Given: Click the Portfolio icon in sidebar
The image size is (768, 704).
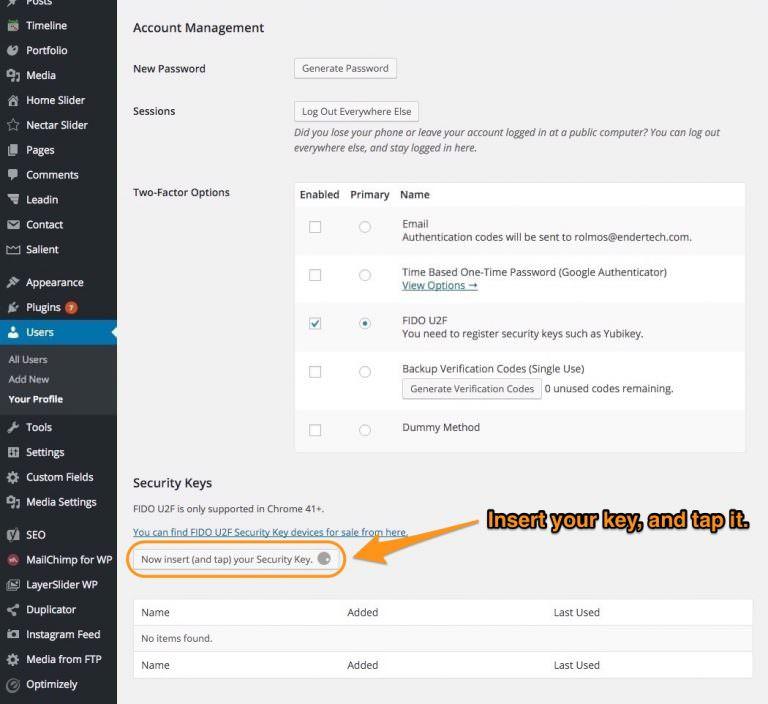Looking at the screenshot, I should point(13,50).
